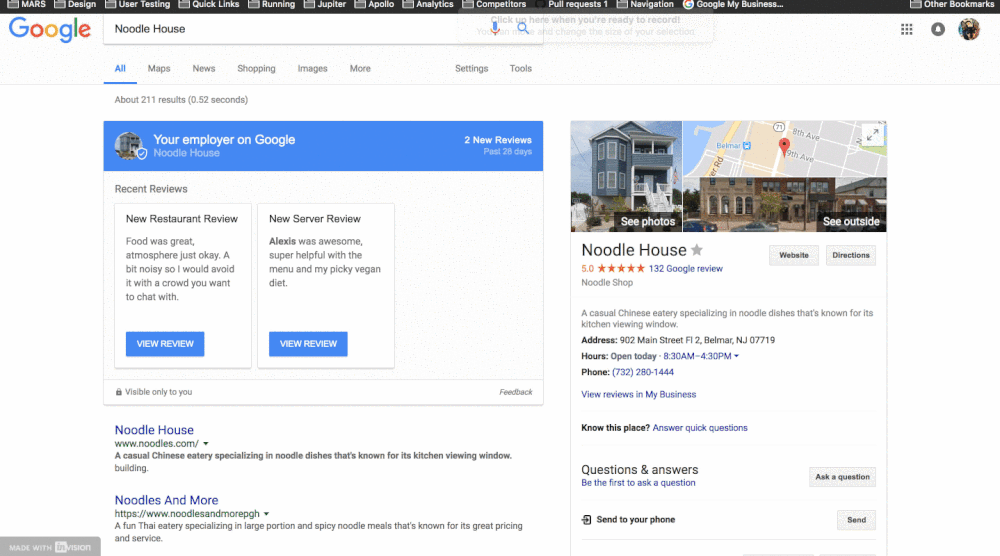Open the Settings menu

(471, 68)
